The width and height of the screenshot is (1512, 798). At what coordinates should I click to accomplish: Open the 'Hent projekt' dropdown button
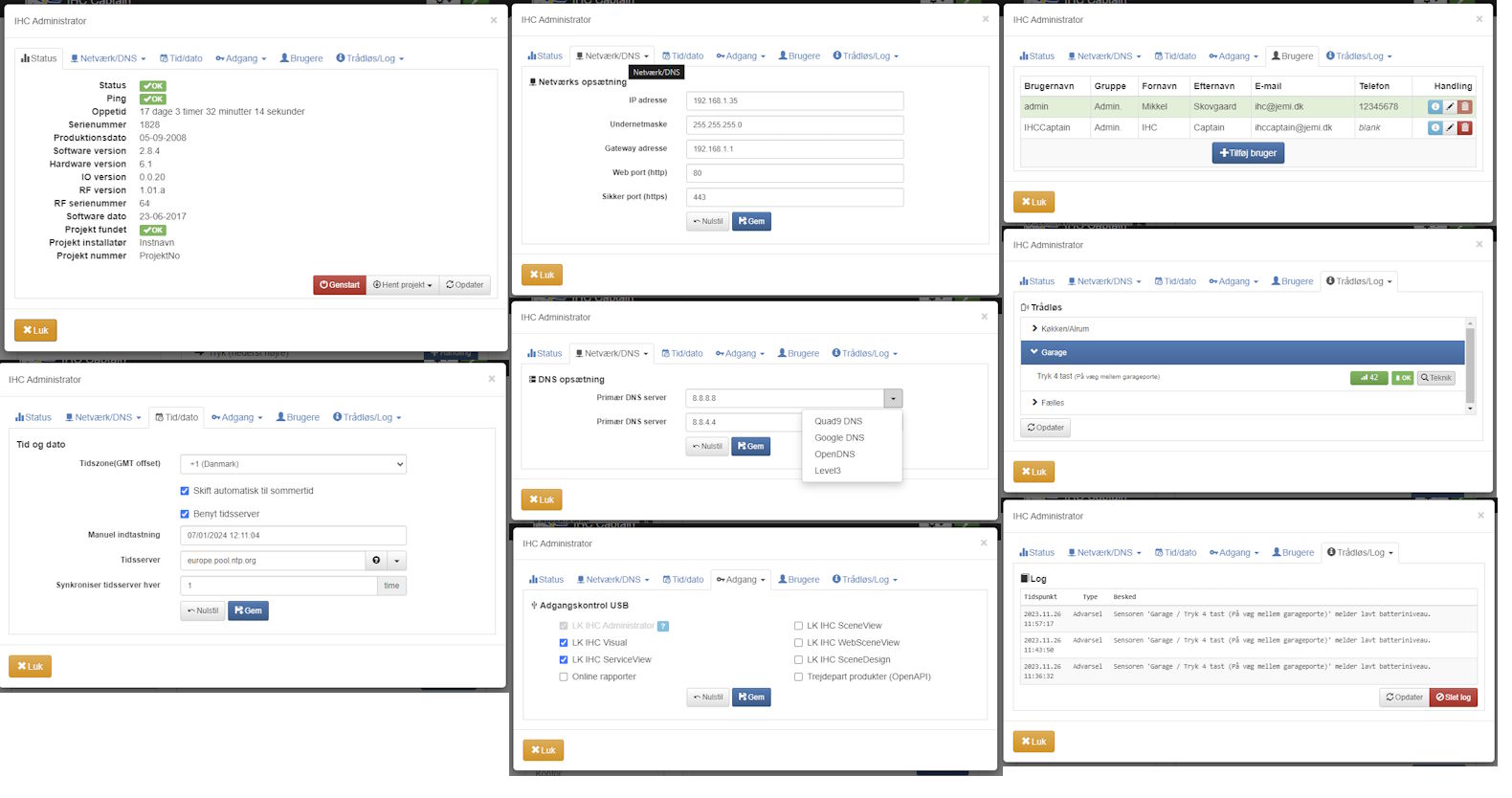(x=402, y=285)
